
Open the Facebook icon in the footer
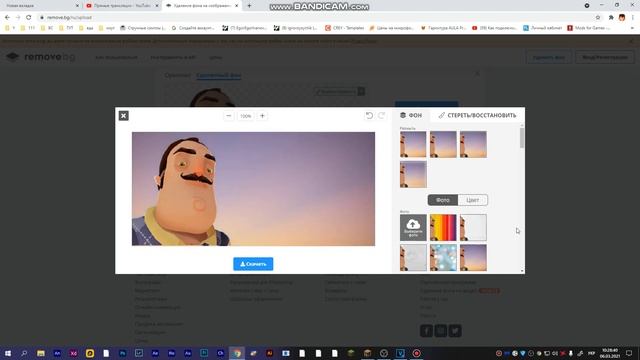point(426,331)
